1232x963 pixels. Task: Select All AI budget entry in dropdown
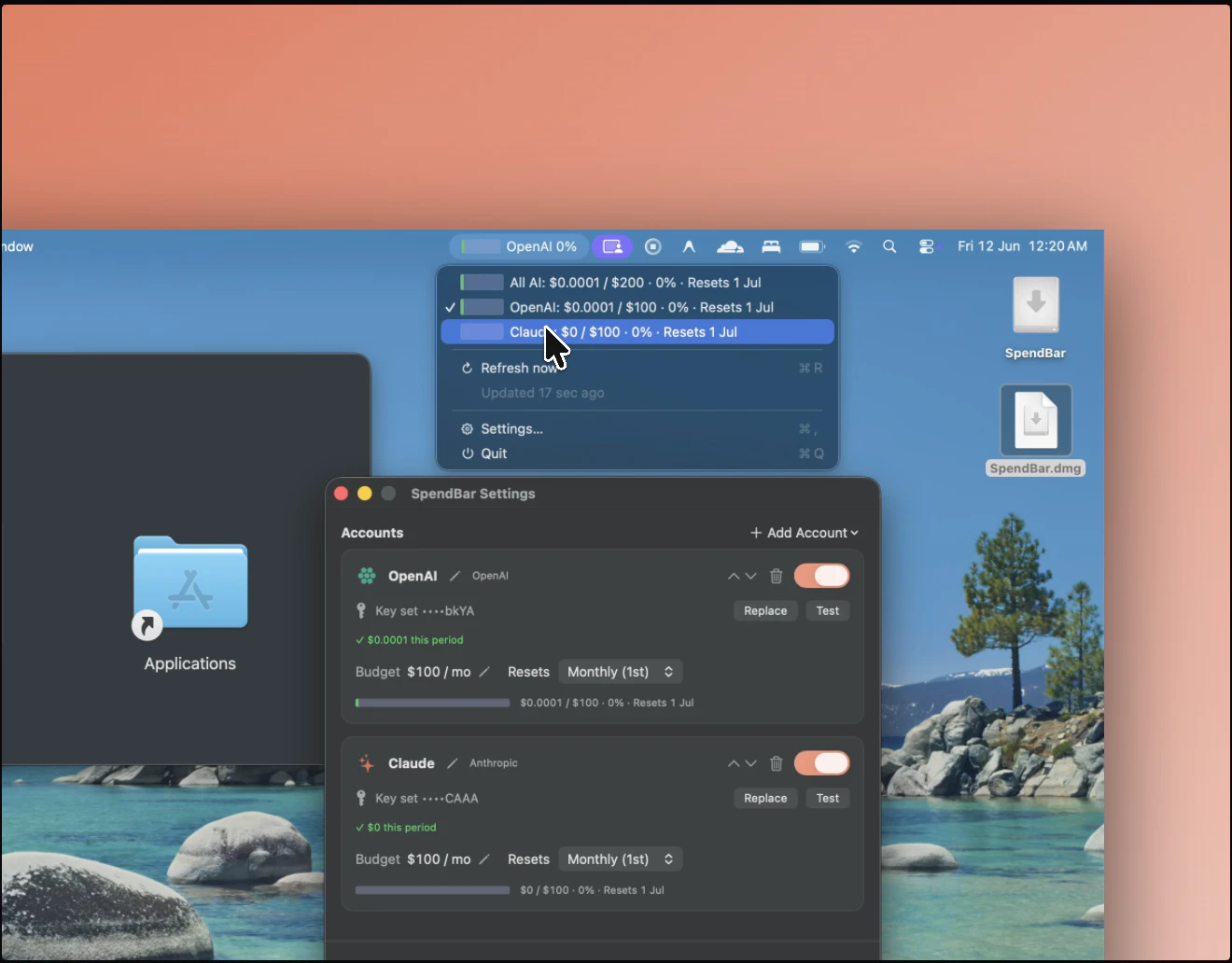tap(637, 282)
